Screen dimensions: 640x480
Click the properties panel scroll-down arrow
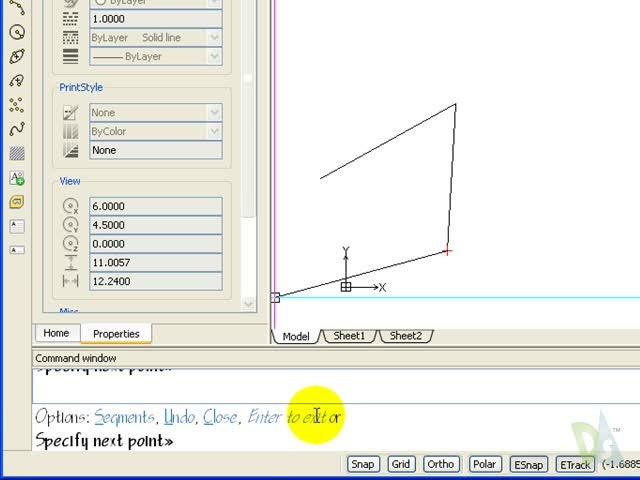[x=248, y=304]
